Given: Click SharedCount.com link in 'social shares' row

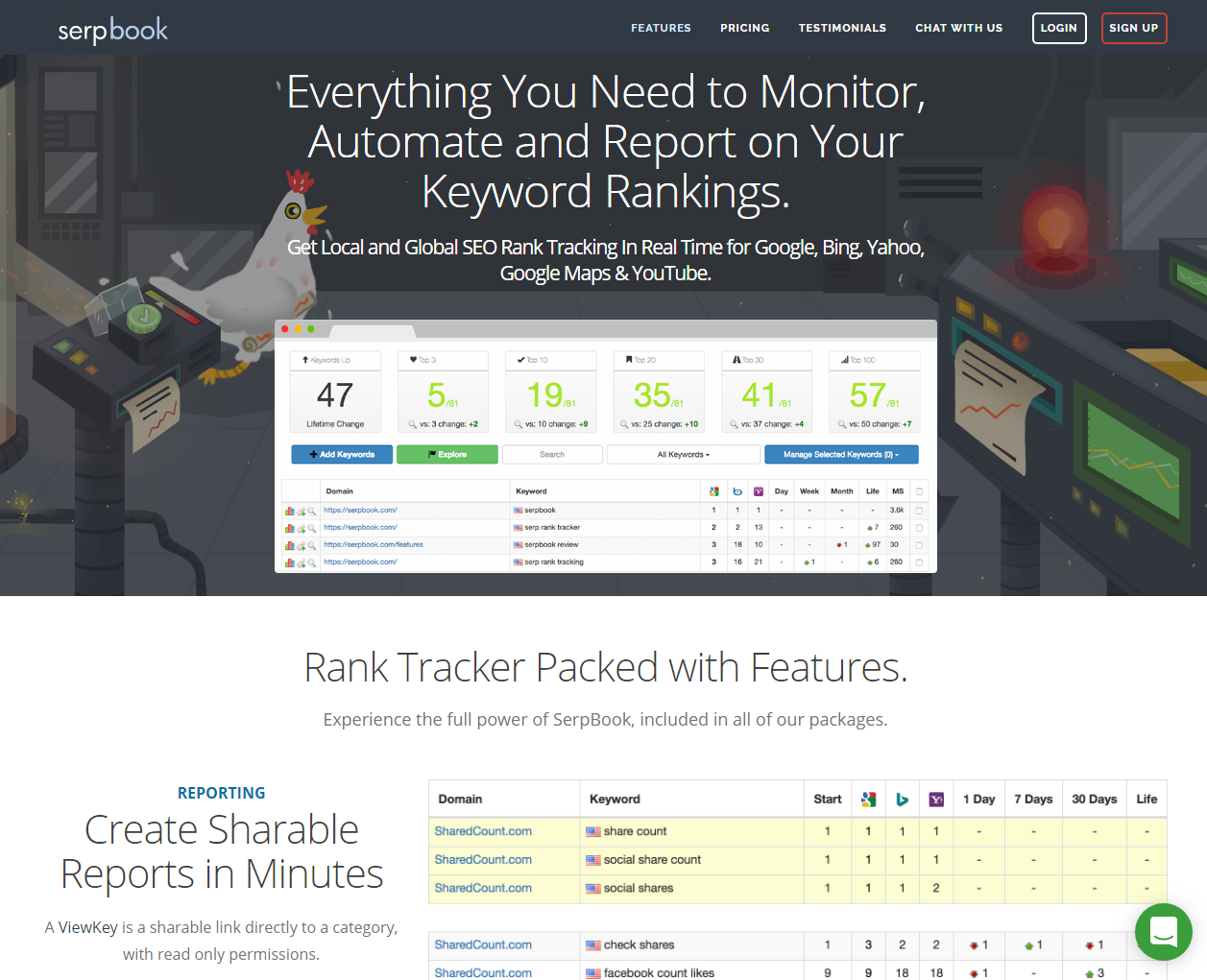Looking at the screenshot, I should coord(483,888).
